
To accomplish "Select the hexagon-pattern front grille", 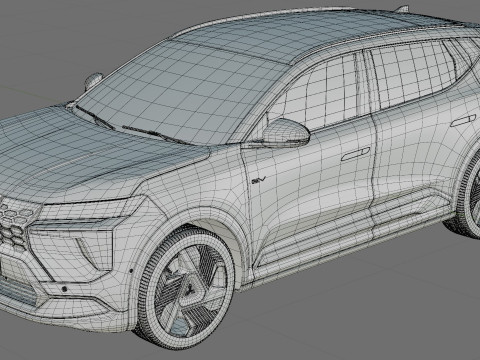I will tap(15, 224).
